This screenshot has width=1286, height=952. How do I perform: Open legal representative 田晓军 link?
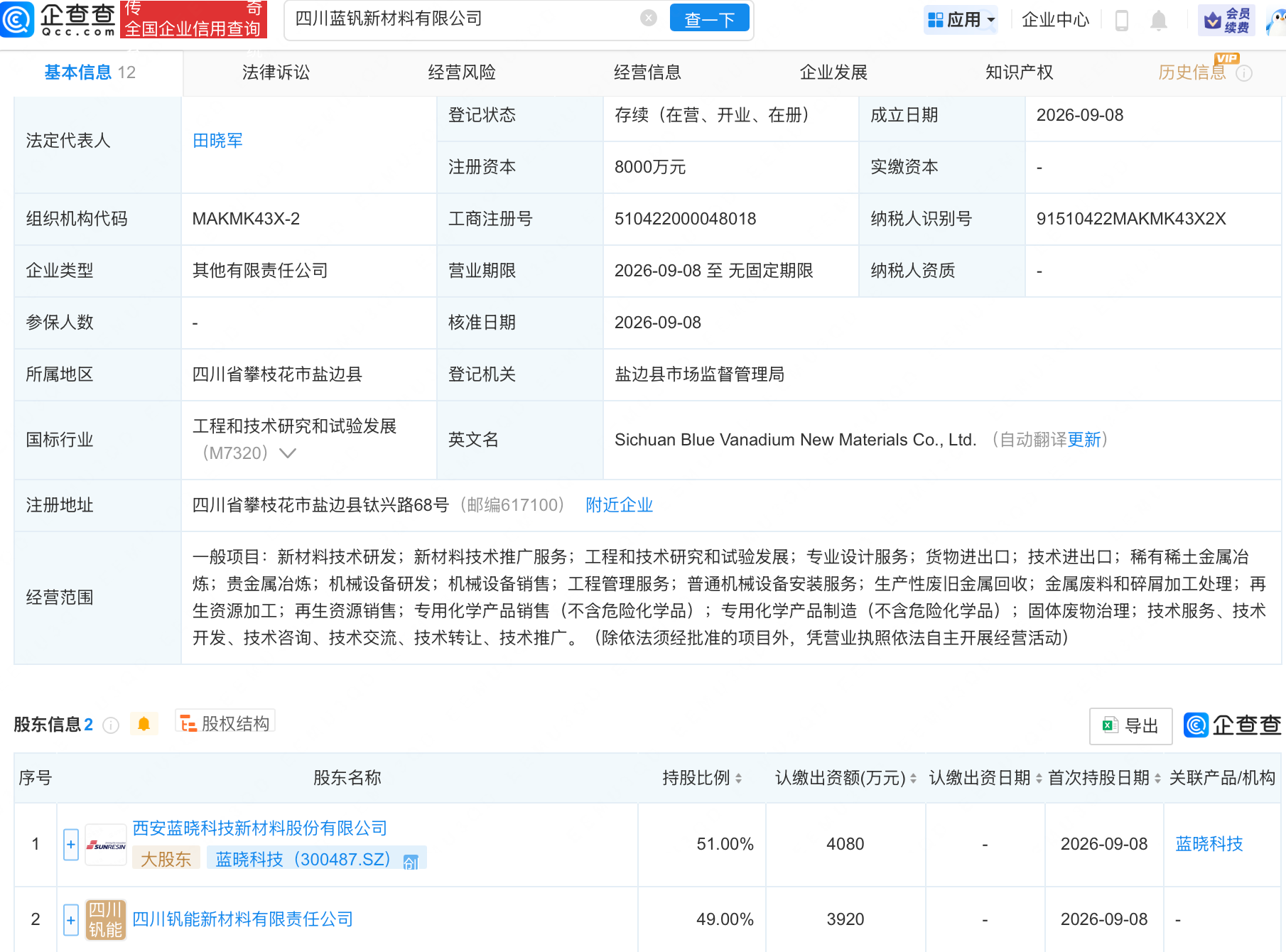pyautogui.click(x=217, y=141)
